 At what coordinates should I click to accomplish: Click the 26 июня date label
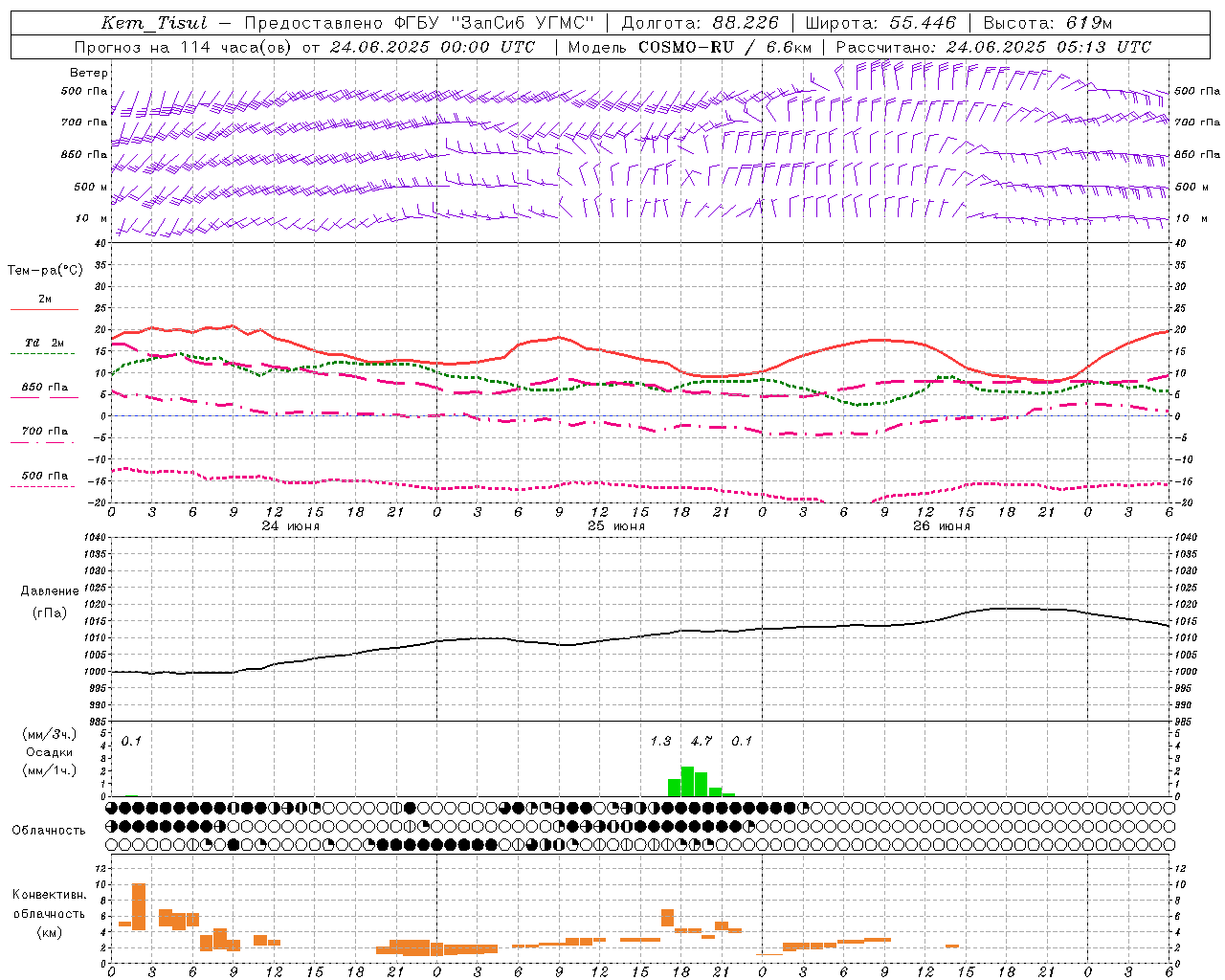[x=942, y=526]
